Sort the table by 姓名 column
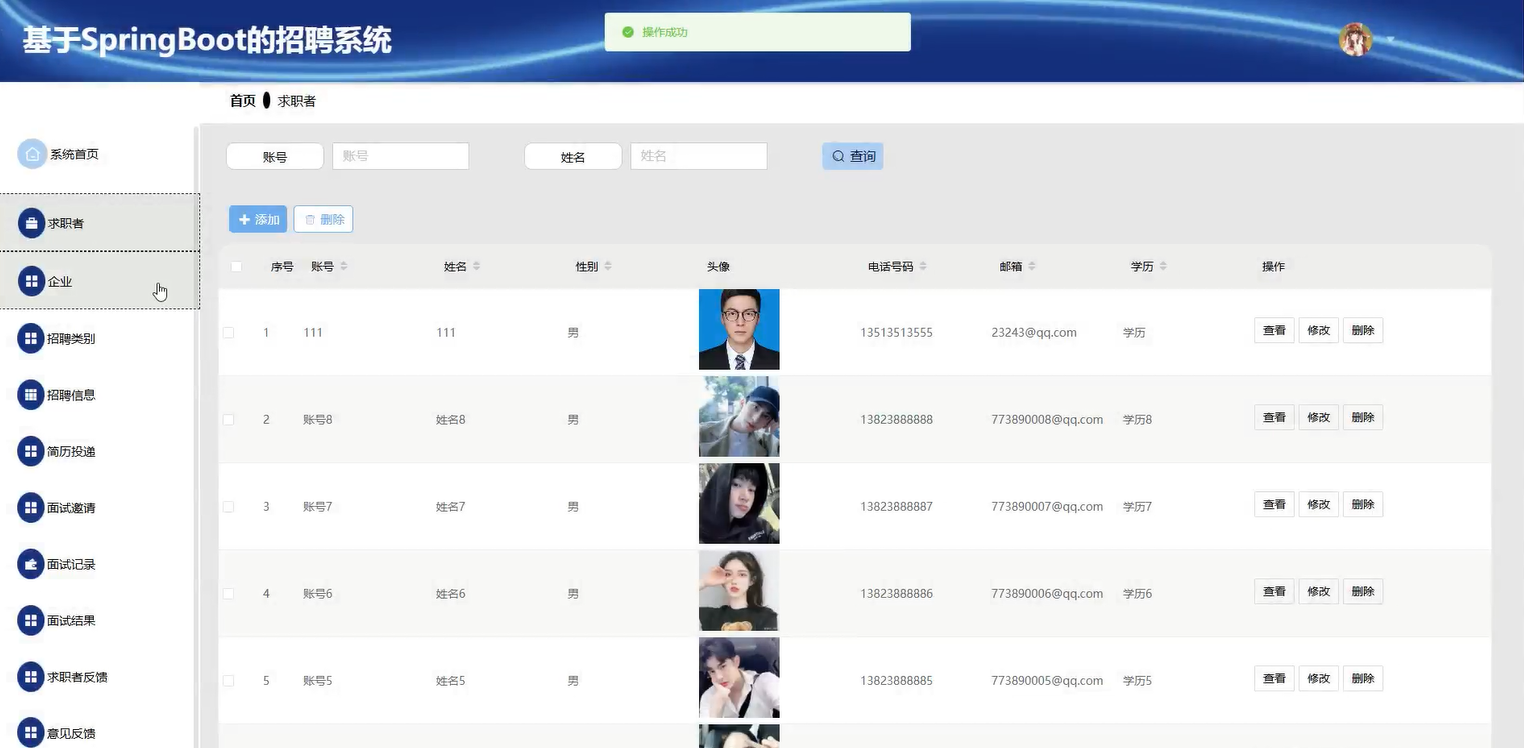This screenshot has height=748, width=1524. click(476, 266)
